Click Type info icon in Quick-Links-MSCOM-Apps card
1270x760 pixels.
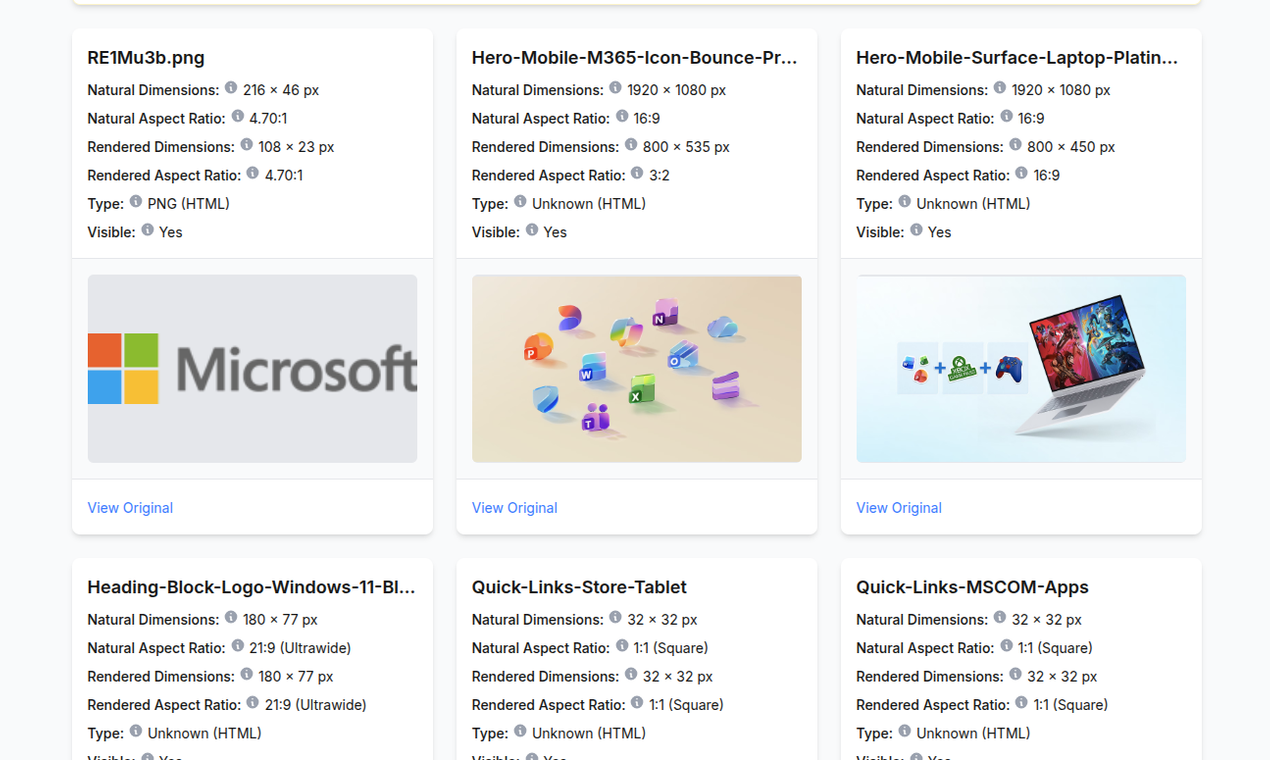pos(904,732)
